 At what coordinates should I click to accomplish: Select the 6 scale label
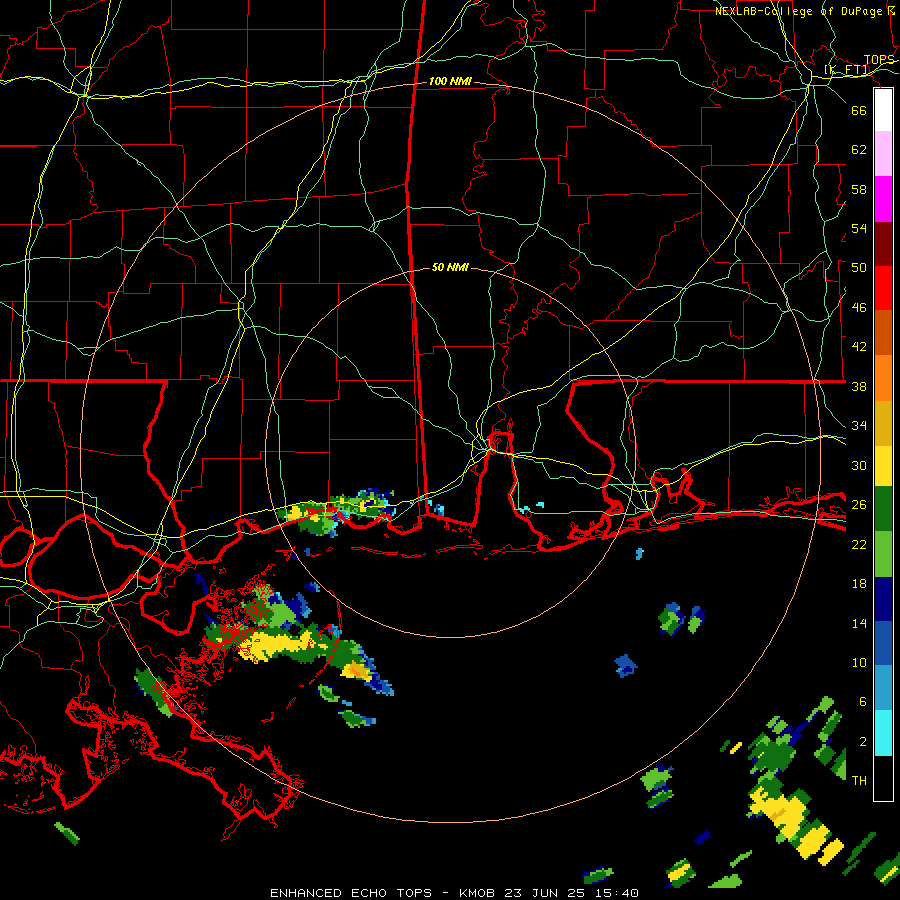click(x=863, y=702)
